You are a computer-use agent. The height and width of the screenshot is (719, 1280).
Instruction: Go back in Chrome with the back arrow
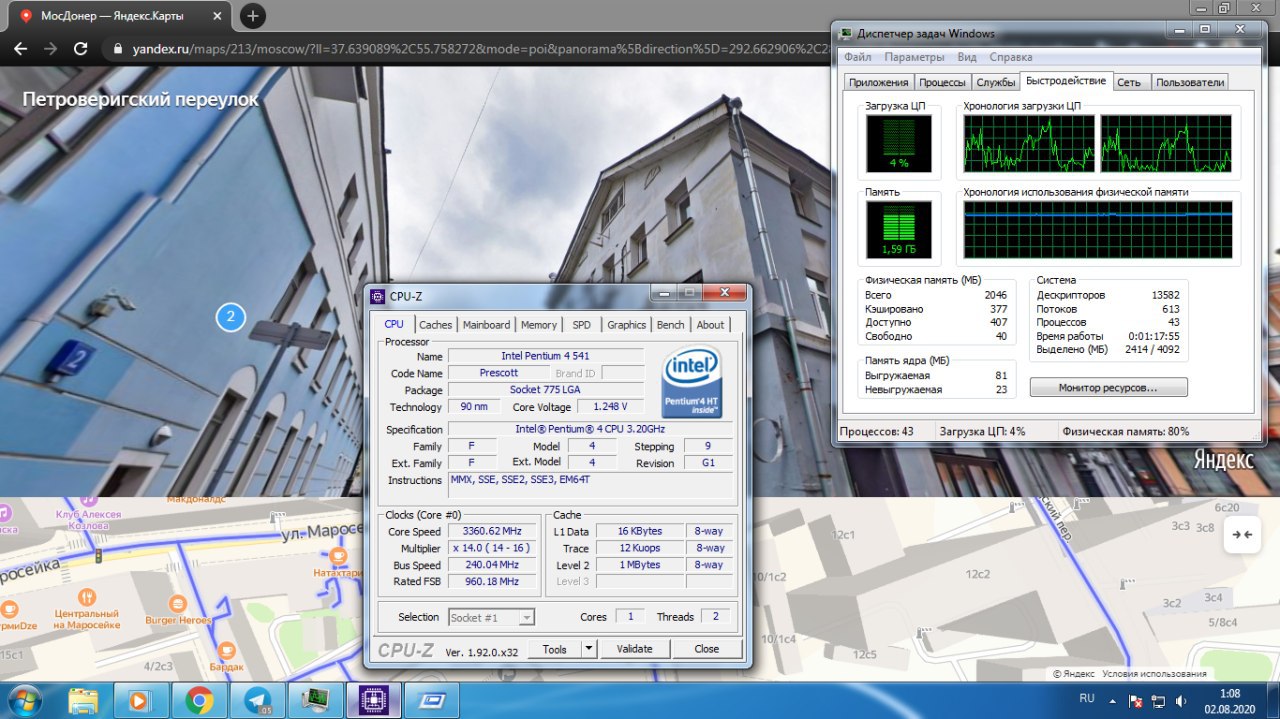click(x=21, y=48)
